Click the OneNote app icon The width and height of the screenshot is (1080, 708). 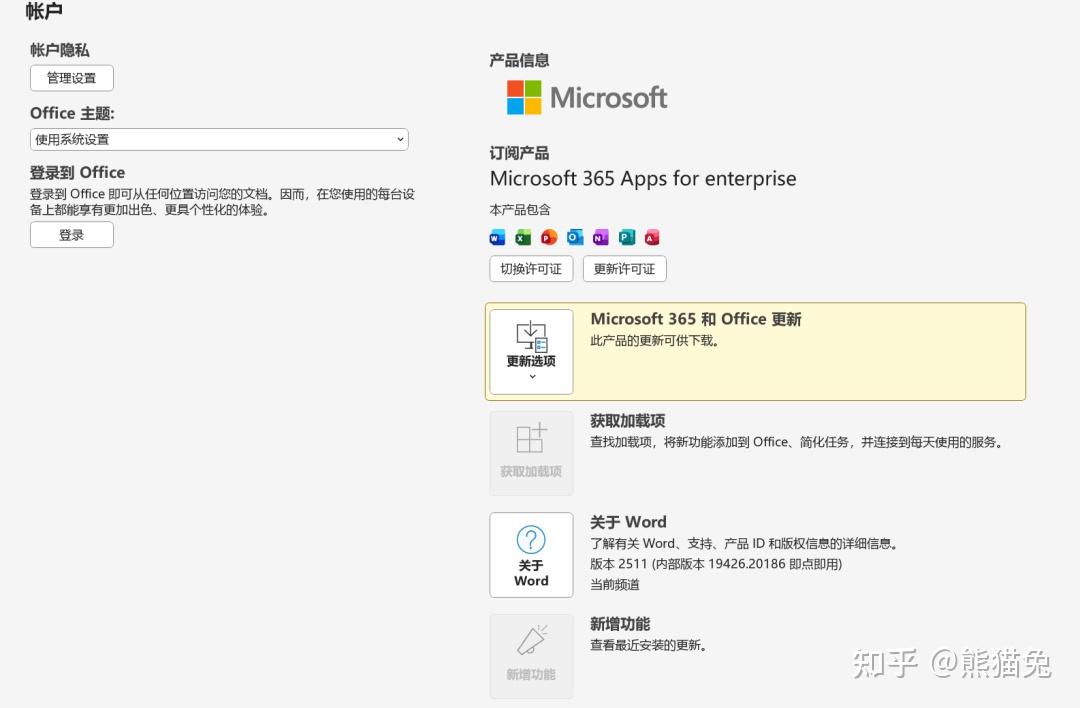(x=601, y=238)
